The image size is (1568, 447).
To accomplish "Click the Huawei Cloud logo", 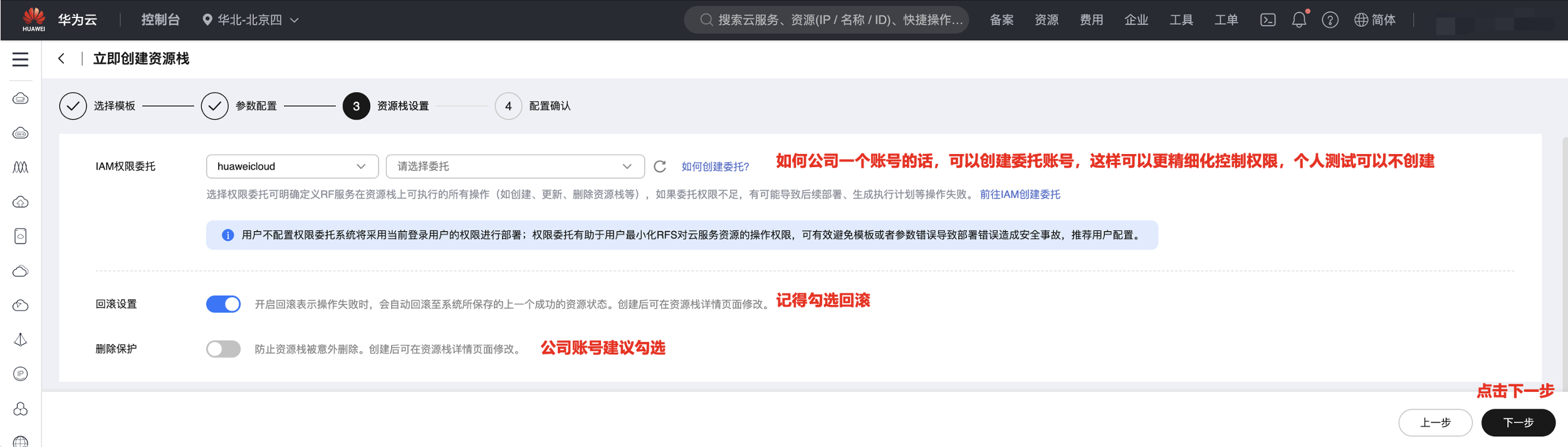I will [34, 19].
